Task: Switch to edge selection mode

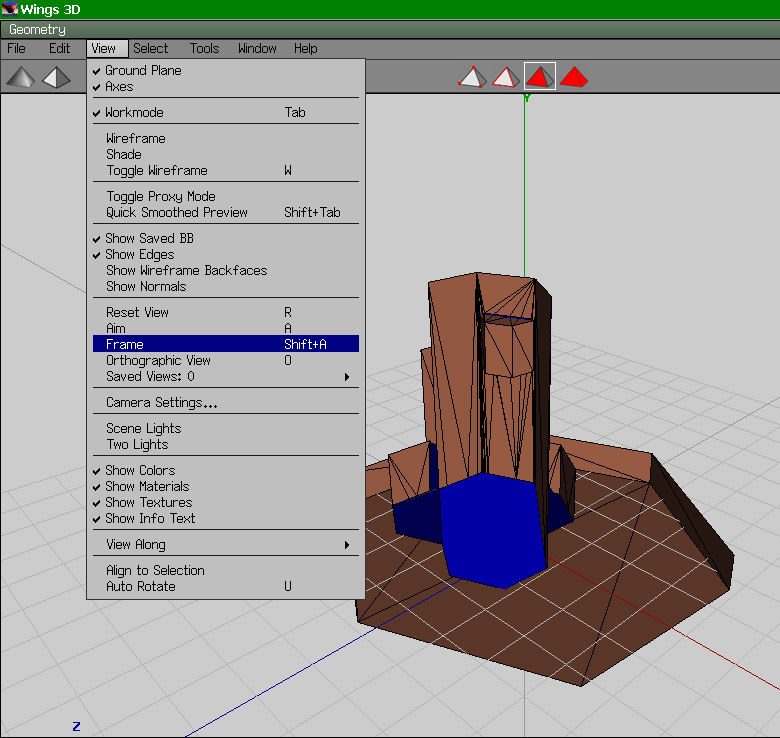Action: [x=506, y=76]
